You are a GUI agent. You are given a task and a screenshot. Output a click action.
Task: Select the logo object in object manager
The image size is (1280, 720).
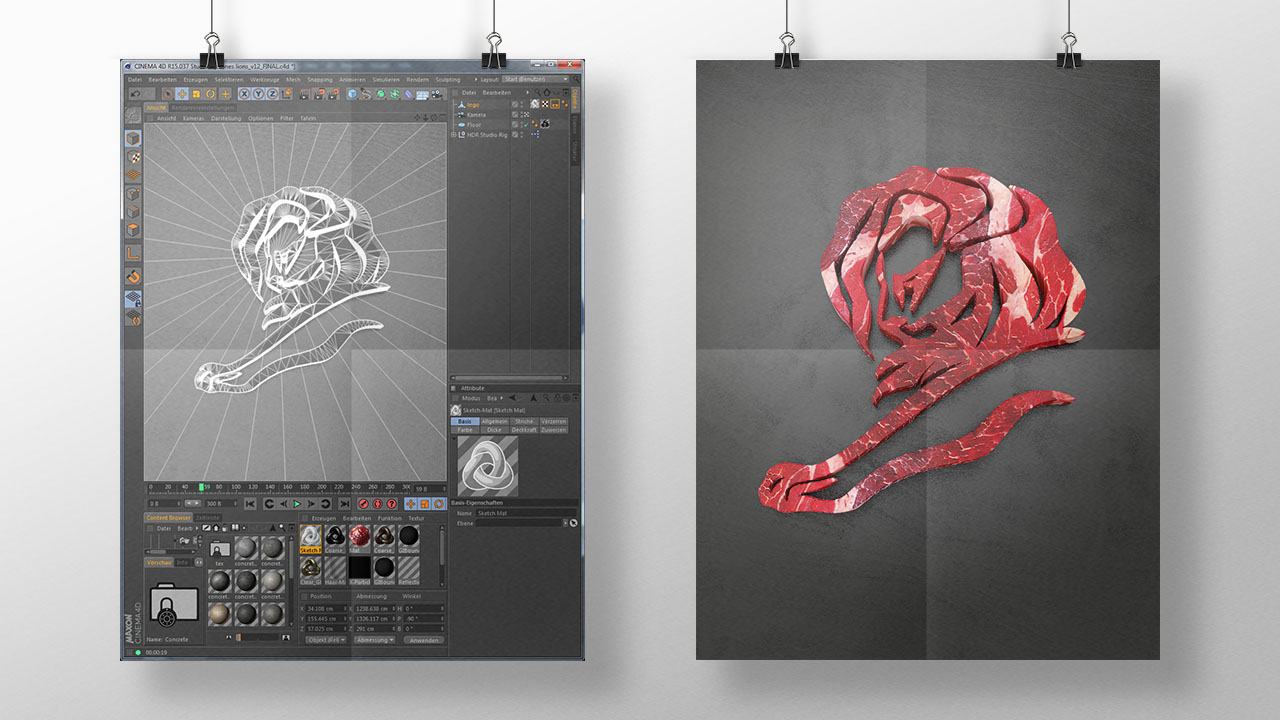[475, 105]
